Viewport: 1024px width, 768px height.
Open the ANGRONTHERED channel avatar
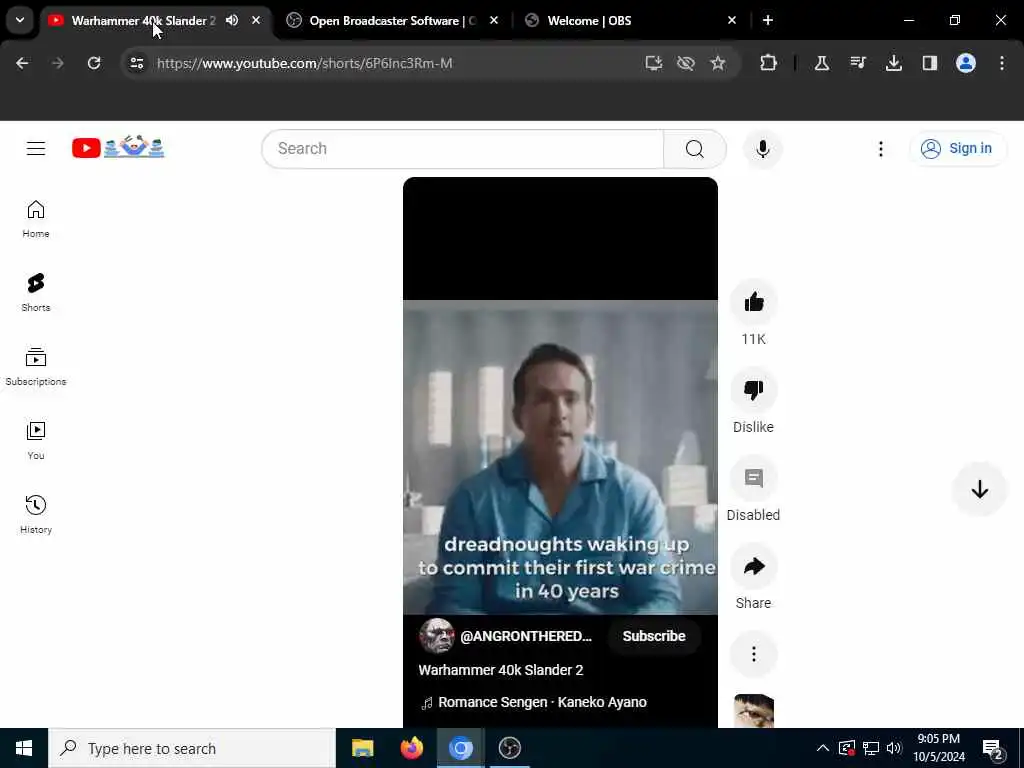[x=437, y=636]
